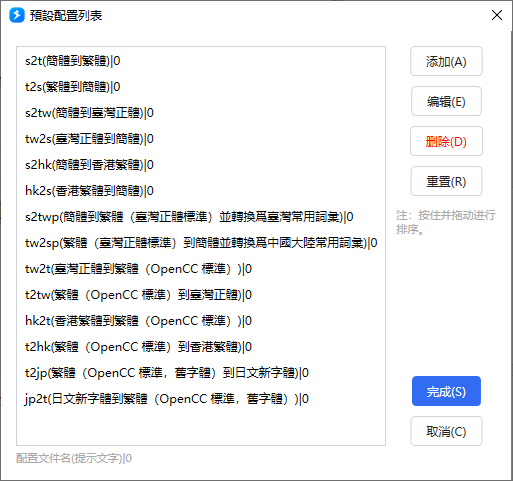Select the t2s traditional-to-simplified entry
The height and width of the screenshot is (481, 513).
point(201,87)
